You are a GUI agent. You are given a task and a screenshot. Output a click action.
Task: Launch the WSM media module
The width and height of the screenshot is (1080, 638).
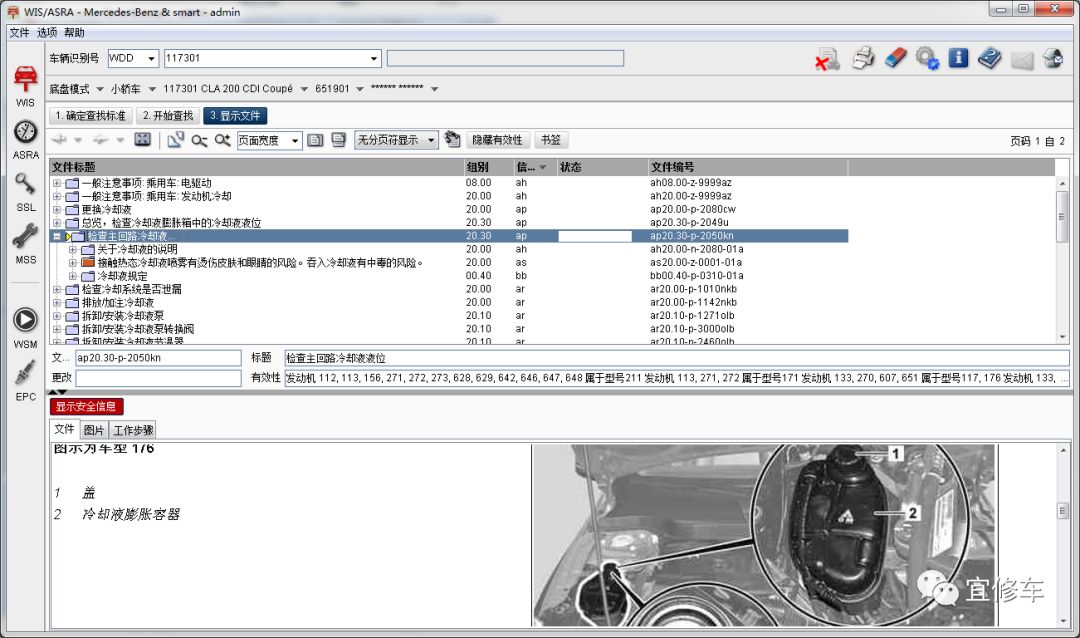[25, 328]
